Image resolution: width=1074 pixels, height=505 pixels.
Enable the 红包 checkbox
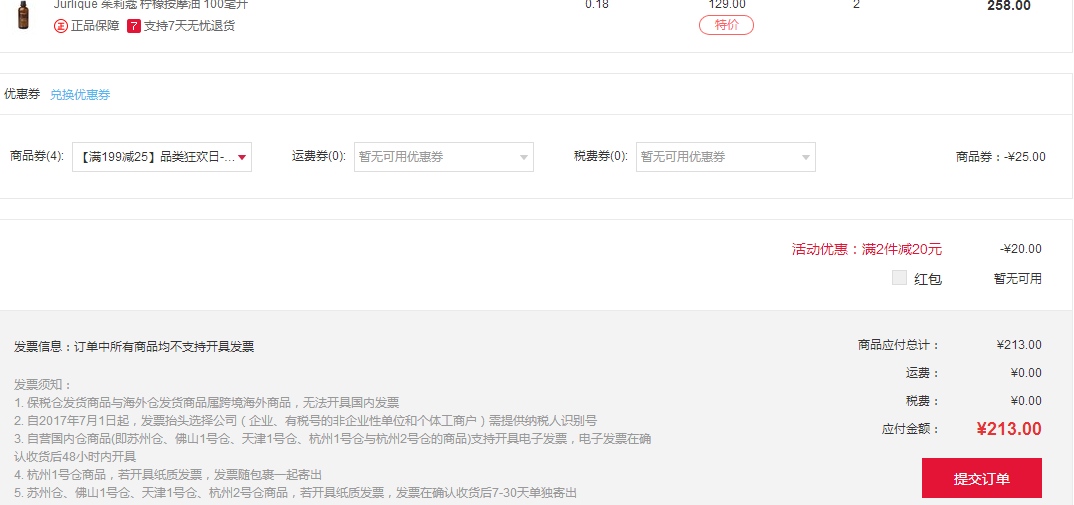(899, 278)
